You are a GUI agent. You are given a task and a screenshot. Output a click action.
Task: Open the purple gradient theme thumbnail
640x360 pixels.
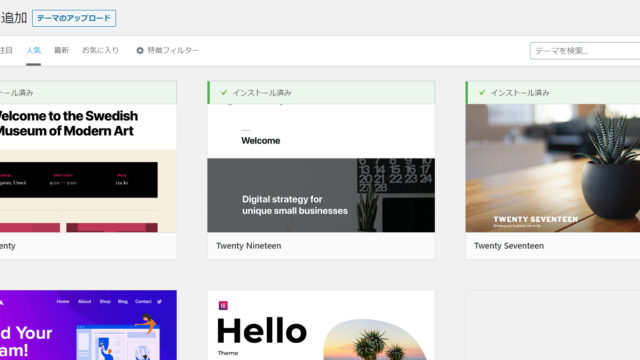88,325
